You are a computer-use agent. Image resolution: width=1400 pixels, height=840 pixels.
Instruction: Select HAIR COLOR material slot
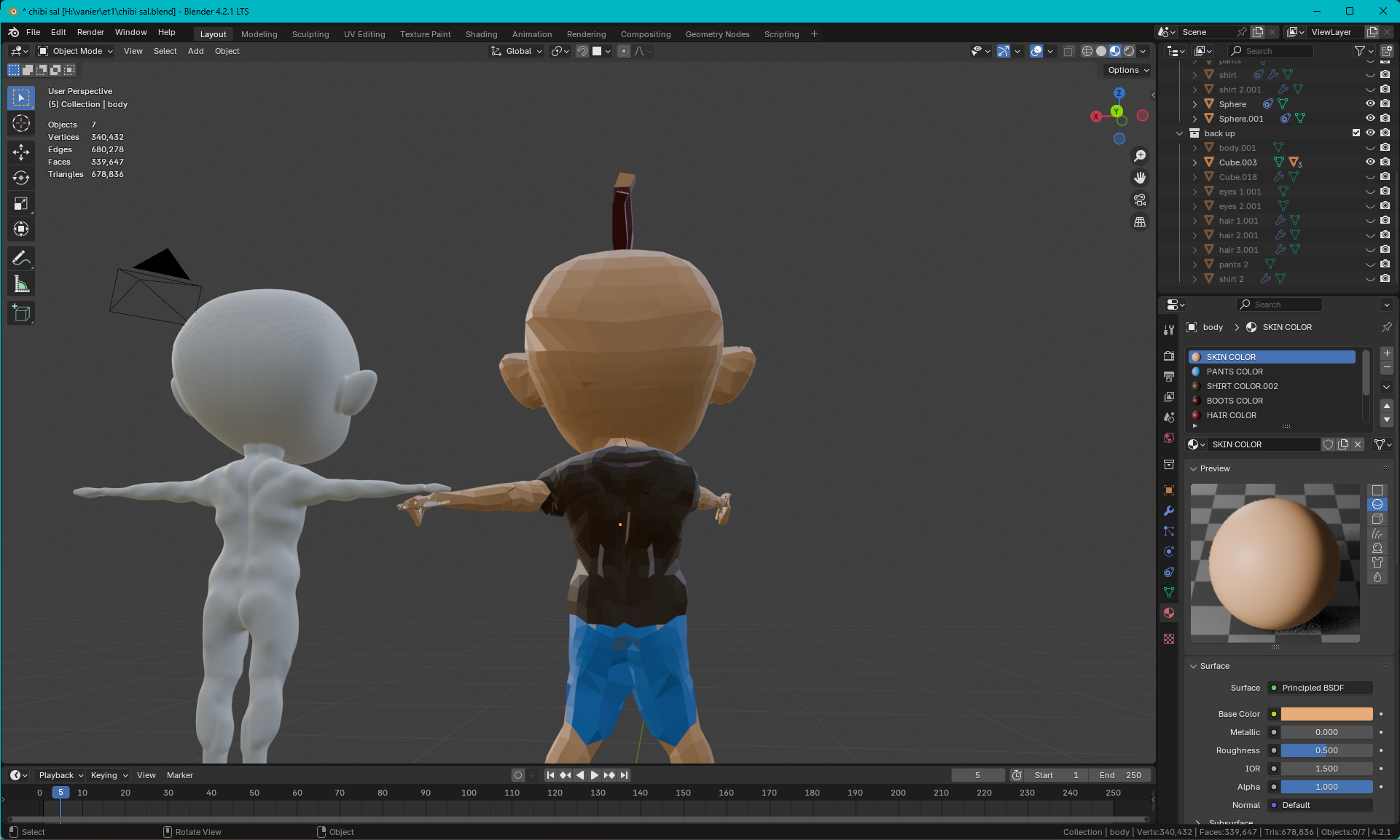1231,415
